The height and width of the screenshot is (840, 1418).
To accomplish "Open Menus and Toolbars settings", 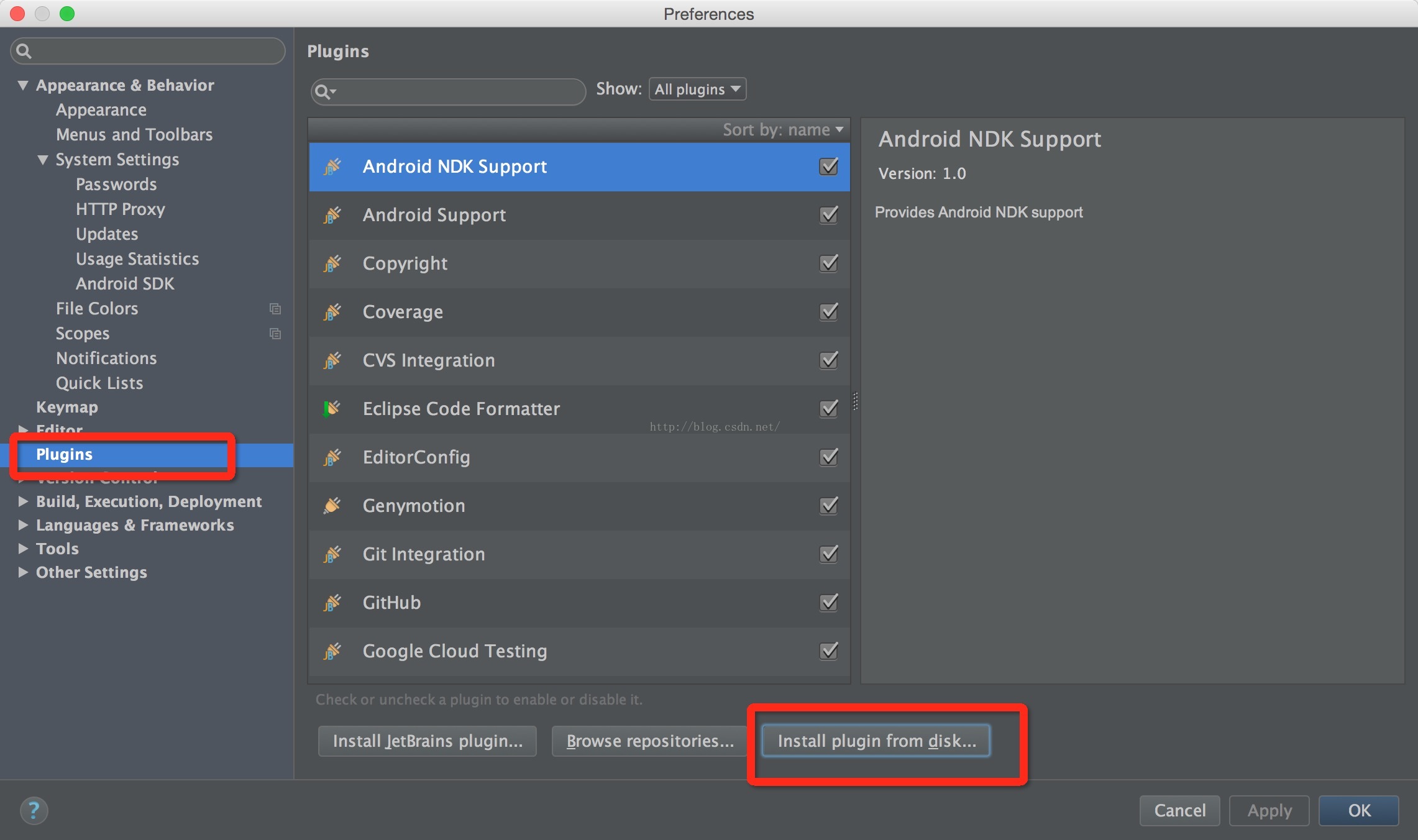I will coord(134,135).
